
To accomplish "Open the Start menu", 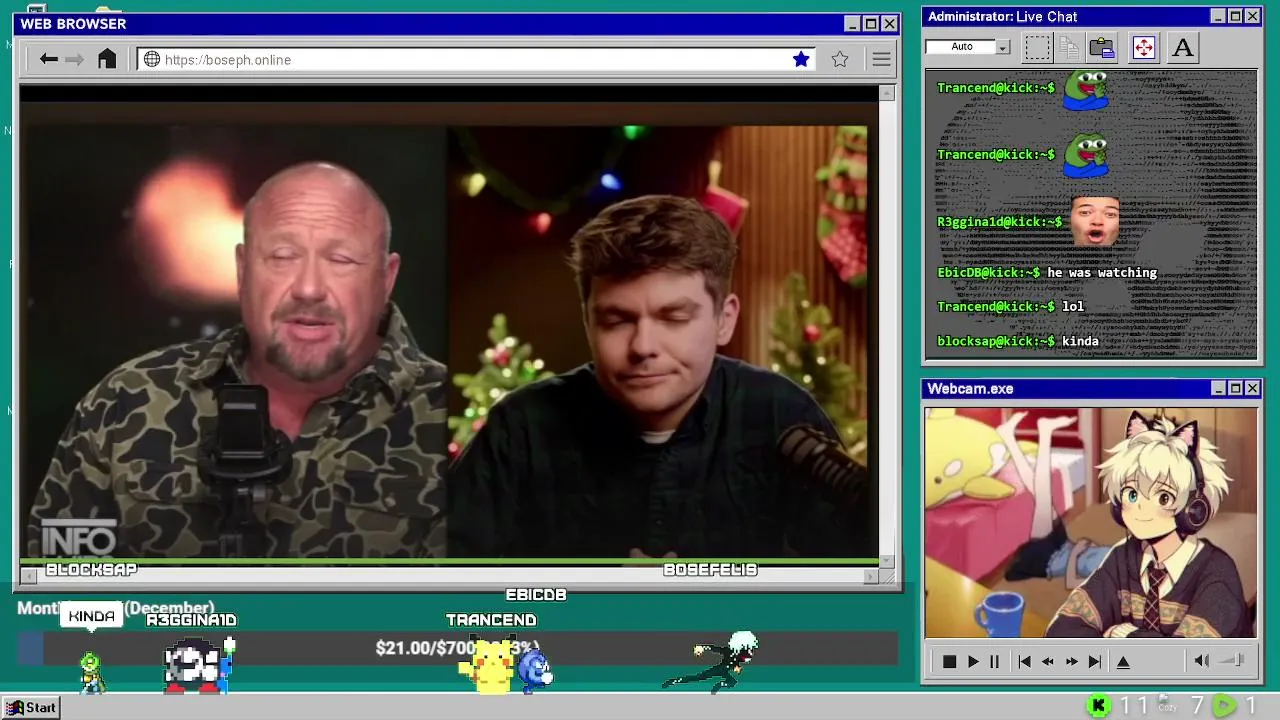I will click(30, 708).
